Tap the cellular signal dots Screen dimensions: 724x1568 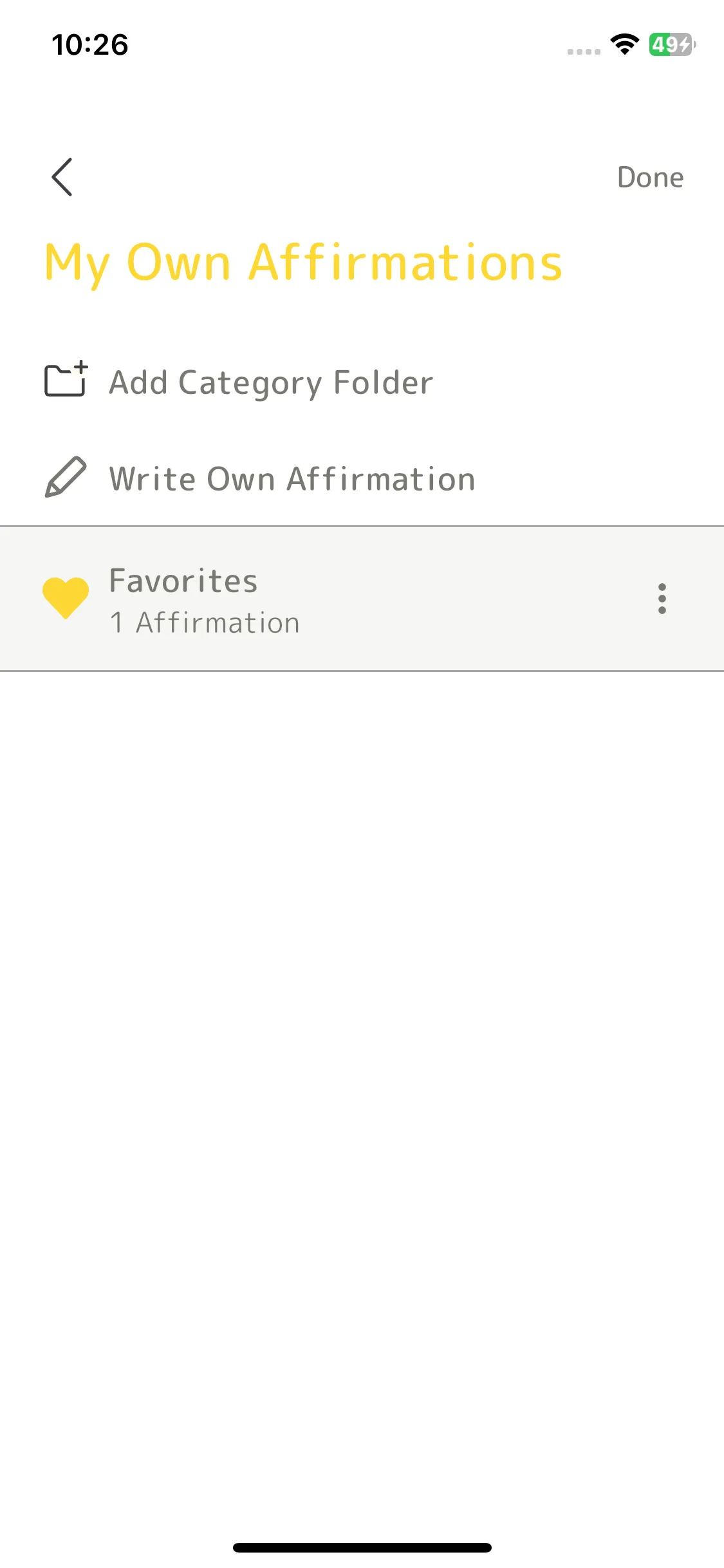tap(584, 51)
